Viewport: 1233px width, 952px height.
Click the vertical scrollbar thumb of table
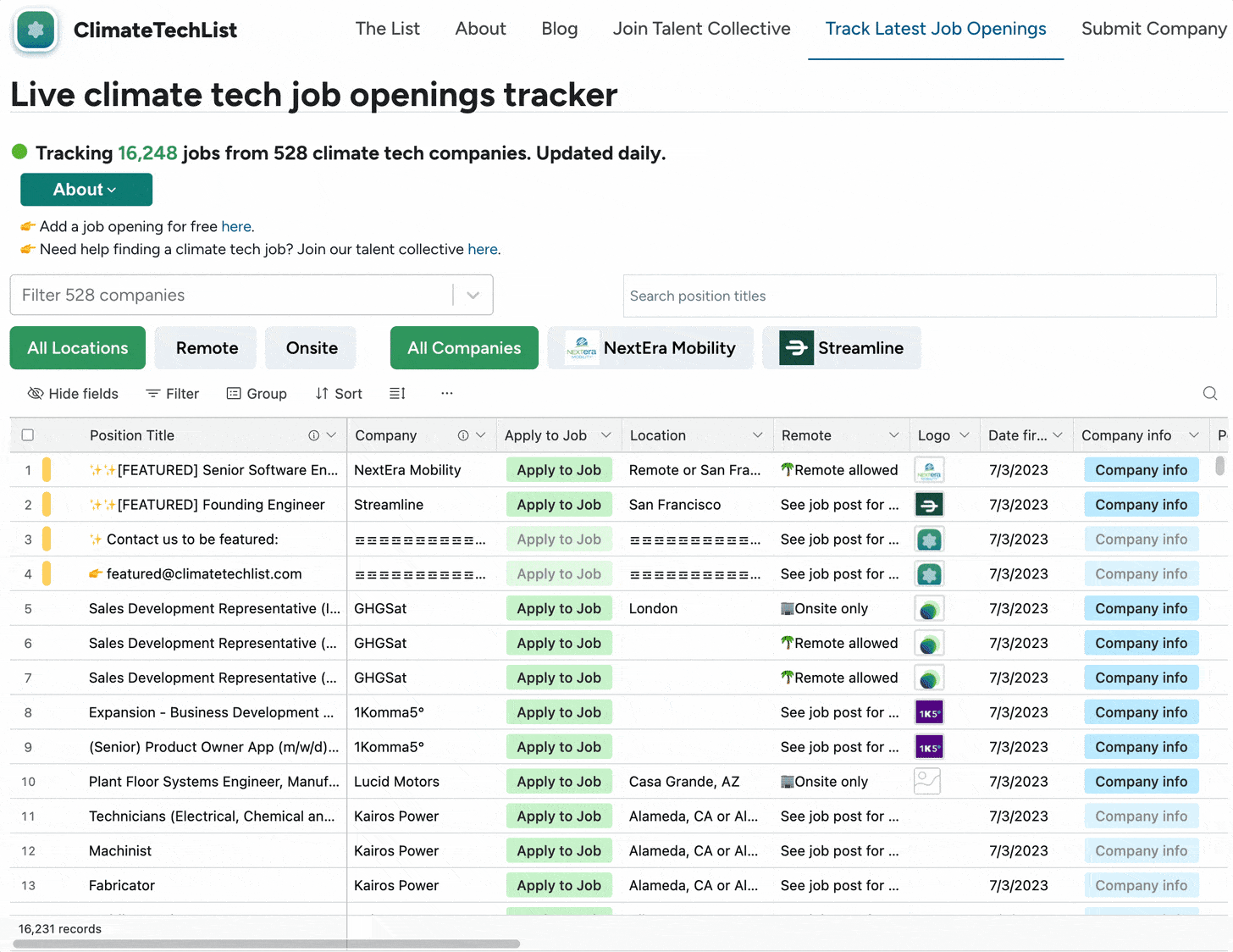pyautogui.click(x=1219, y=466)
